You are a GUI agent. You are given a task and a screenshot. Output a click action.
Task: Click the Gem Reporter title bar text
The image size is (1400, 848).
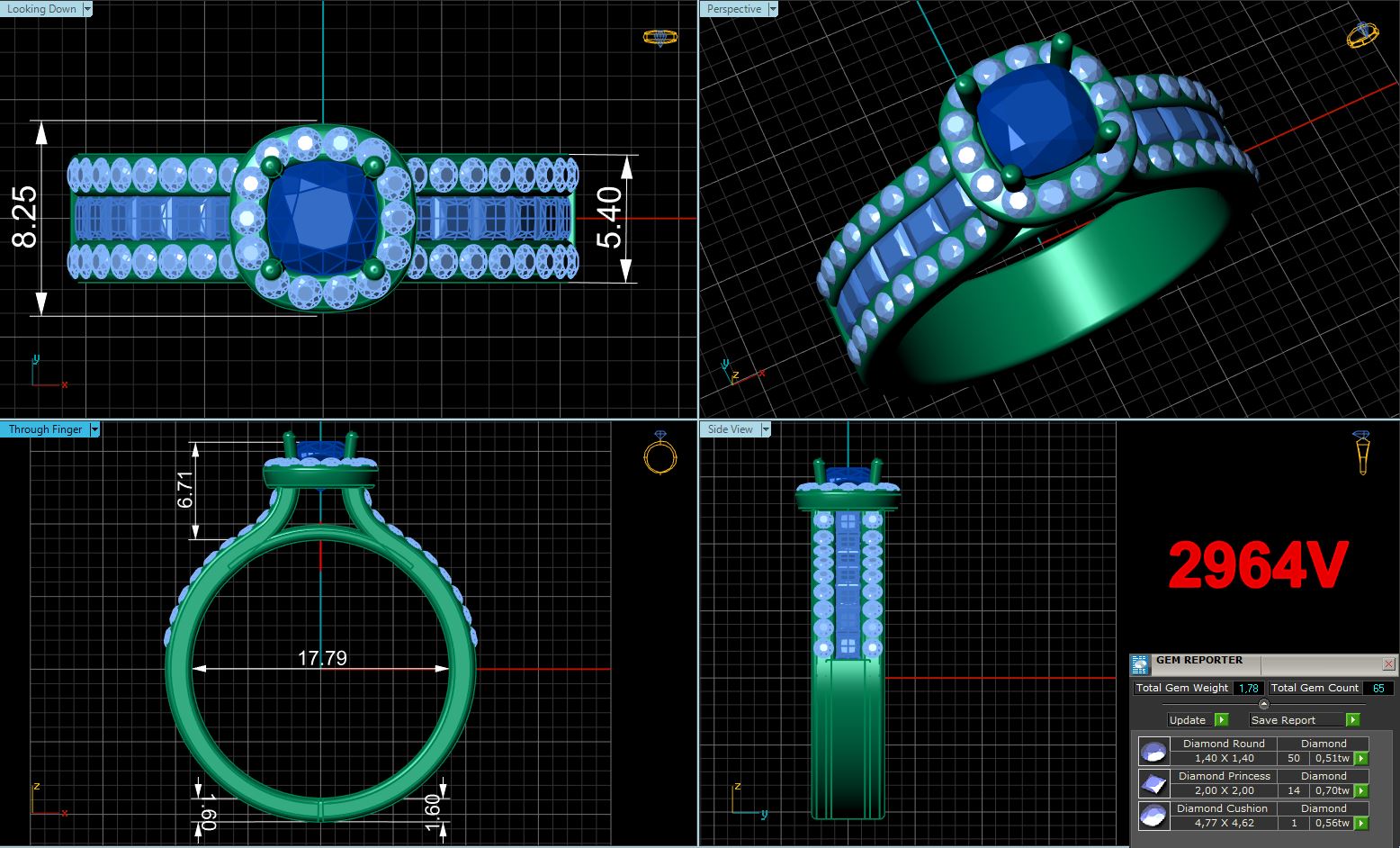coord(1198,660)
